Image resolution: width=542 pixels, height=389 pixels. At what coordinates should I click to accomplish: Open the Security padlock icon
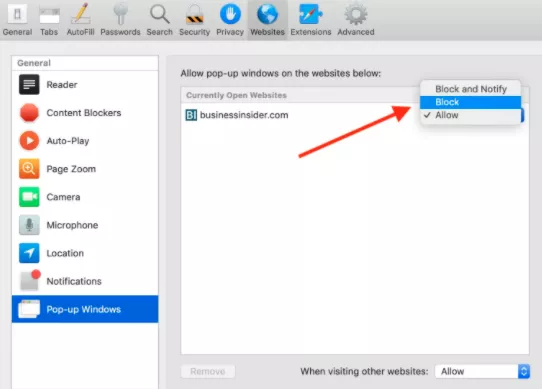coord(195,15)
